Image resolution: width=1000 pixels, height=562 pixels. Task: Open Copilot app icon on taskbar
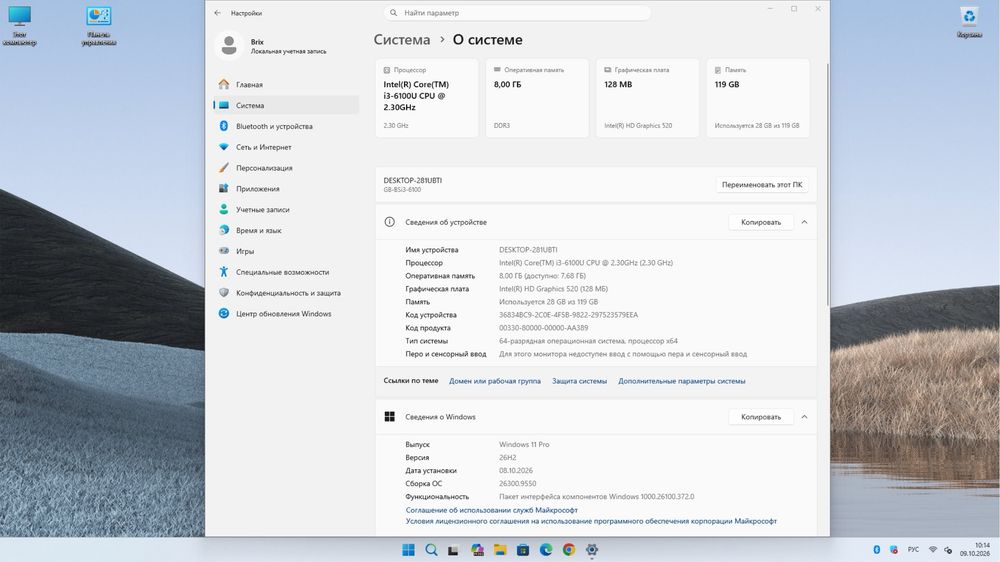point(477,550)
